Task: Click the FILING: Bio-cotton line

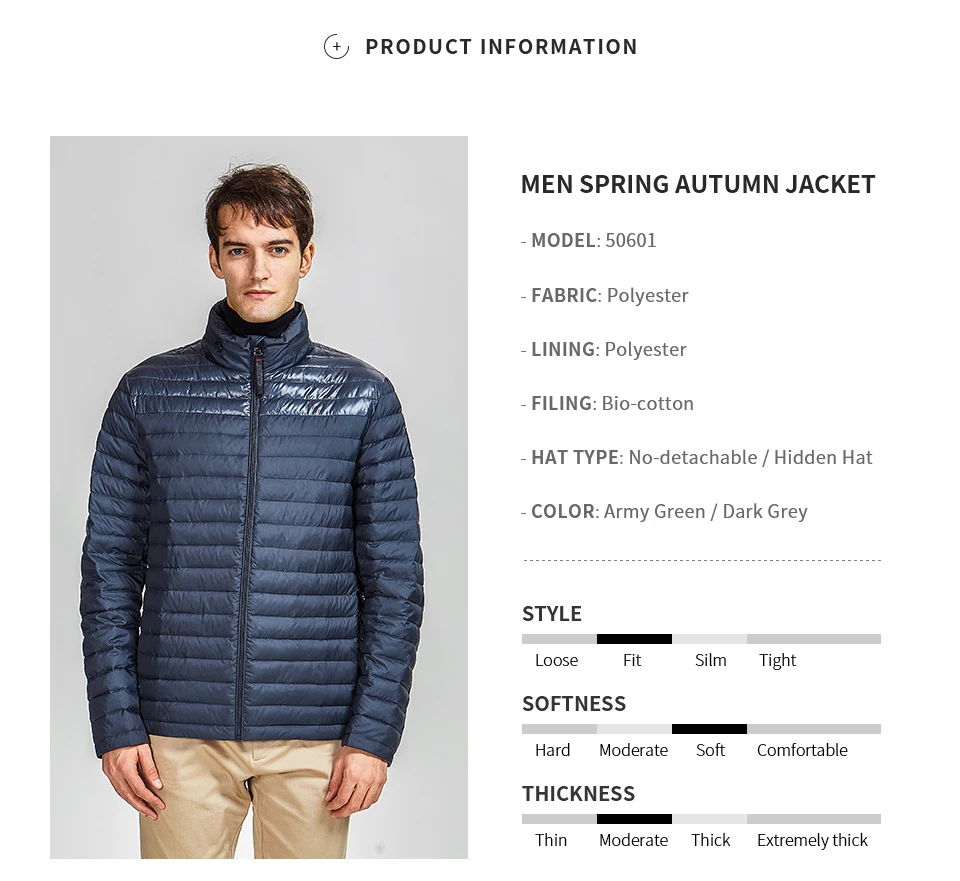Action: [x=607, y=403]
